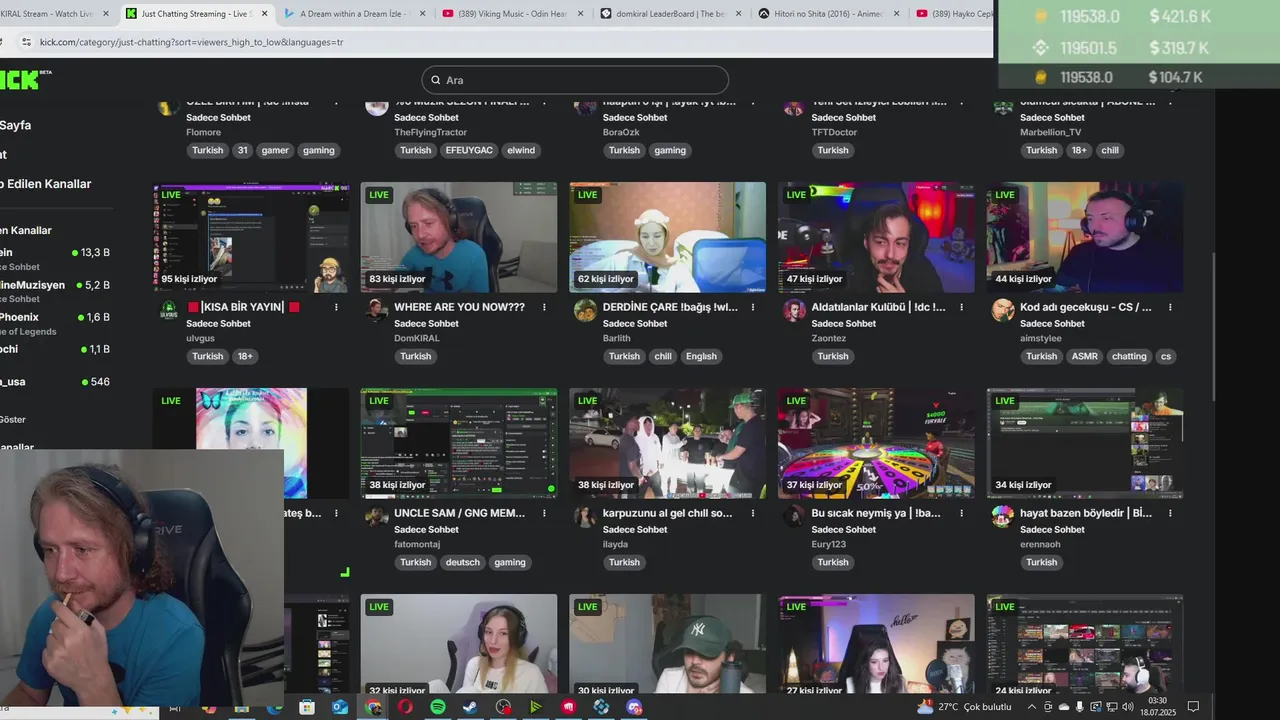Image resolution: width=1280 pixels, height=720 pixels.
Task: Open Steam from the taskbar
Action: tap(470, 707)
